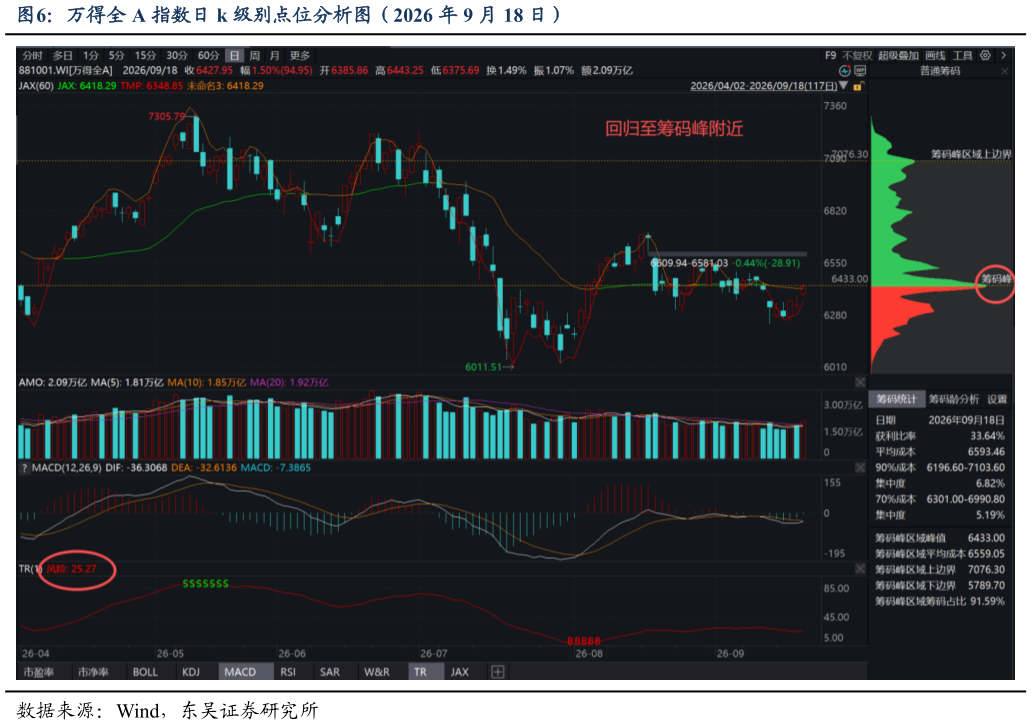Open the pulse diagnostic icon with red dot
The image size is (1032, 725).
(845, 70)
